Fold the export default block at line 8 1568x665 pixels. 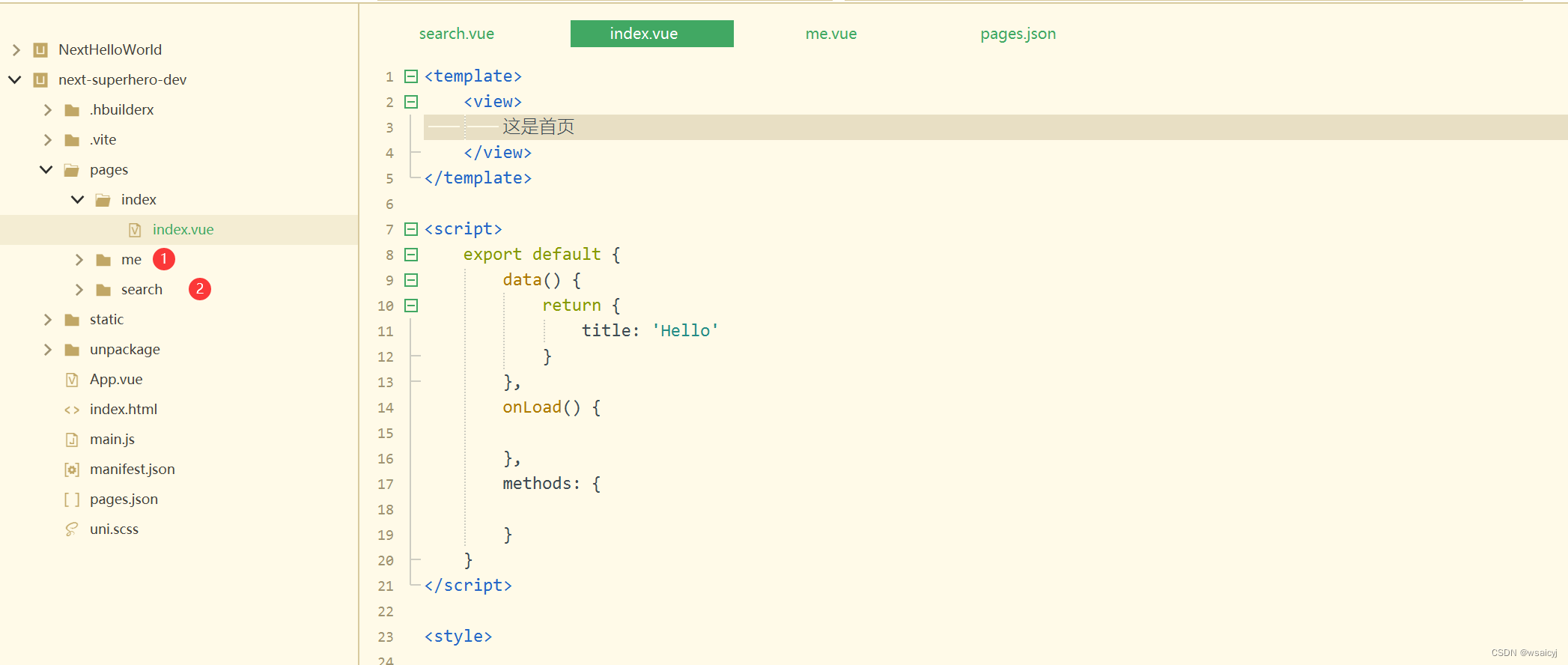point(411,255)
